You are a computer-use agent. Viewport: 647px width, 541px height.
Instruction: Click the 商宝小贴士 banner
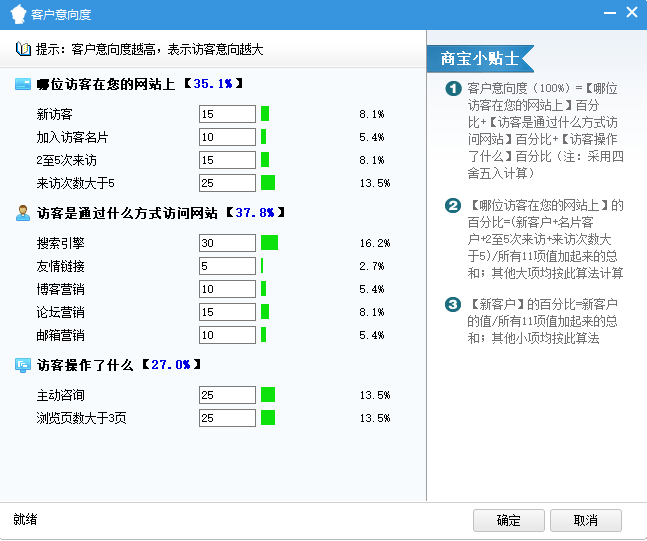tap(480, 59)
